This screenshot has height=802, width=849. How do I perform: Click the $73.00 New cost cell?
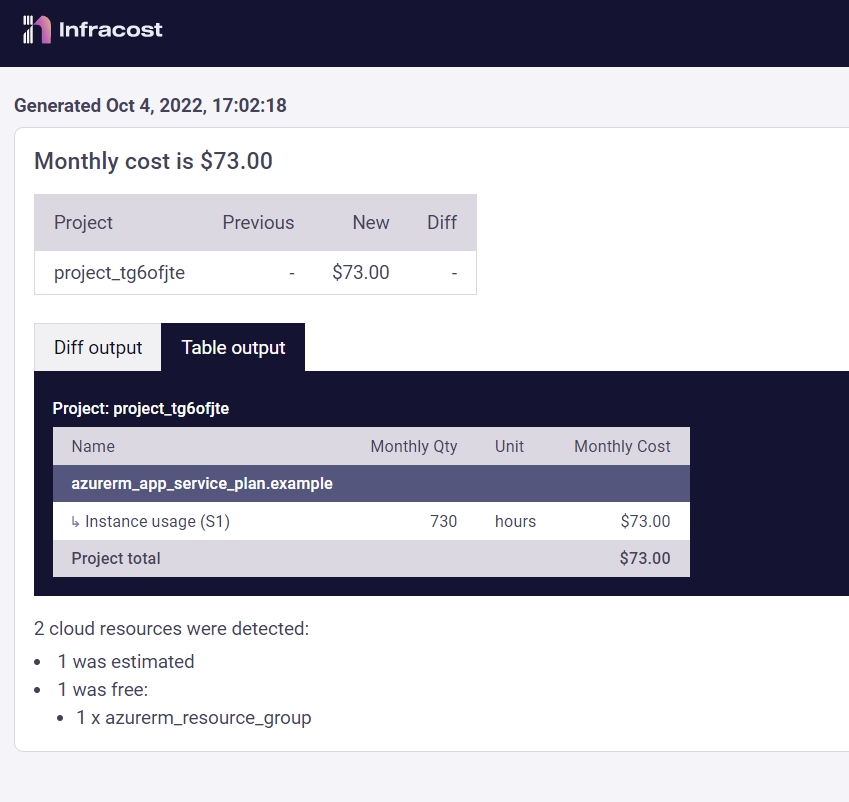pyautogui.click(x=360, y=273)
